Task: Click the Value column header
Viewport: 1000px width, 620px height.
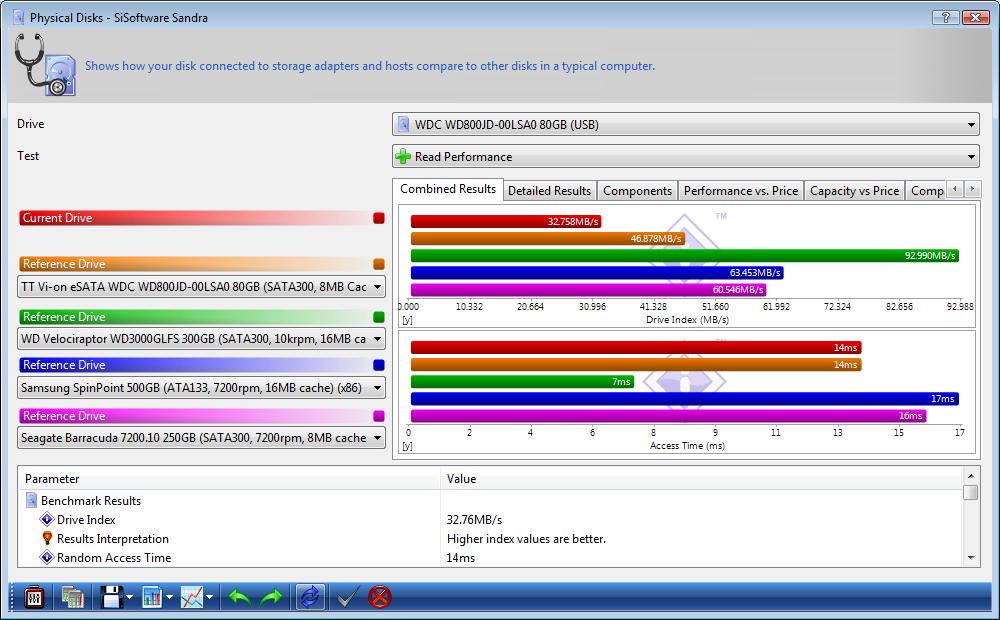Action: [702, 478]
